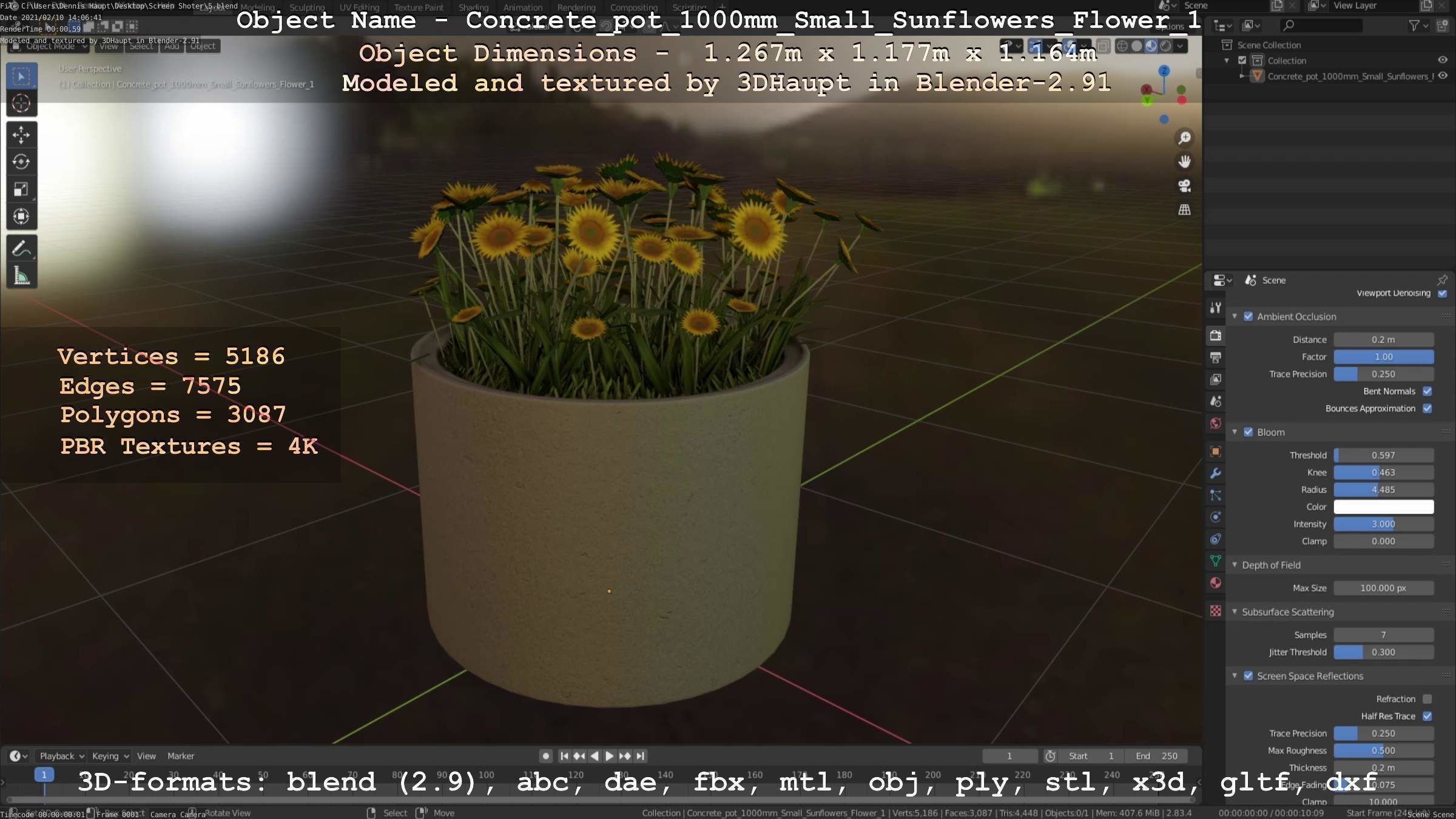Open the Modifiers wrench tab

click(1215, 473)
